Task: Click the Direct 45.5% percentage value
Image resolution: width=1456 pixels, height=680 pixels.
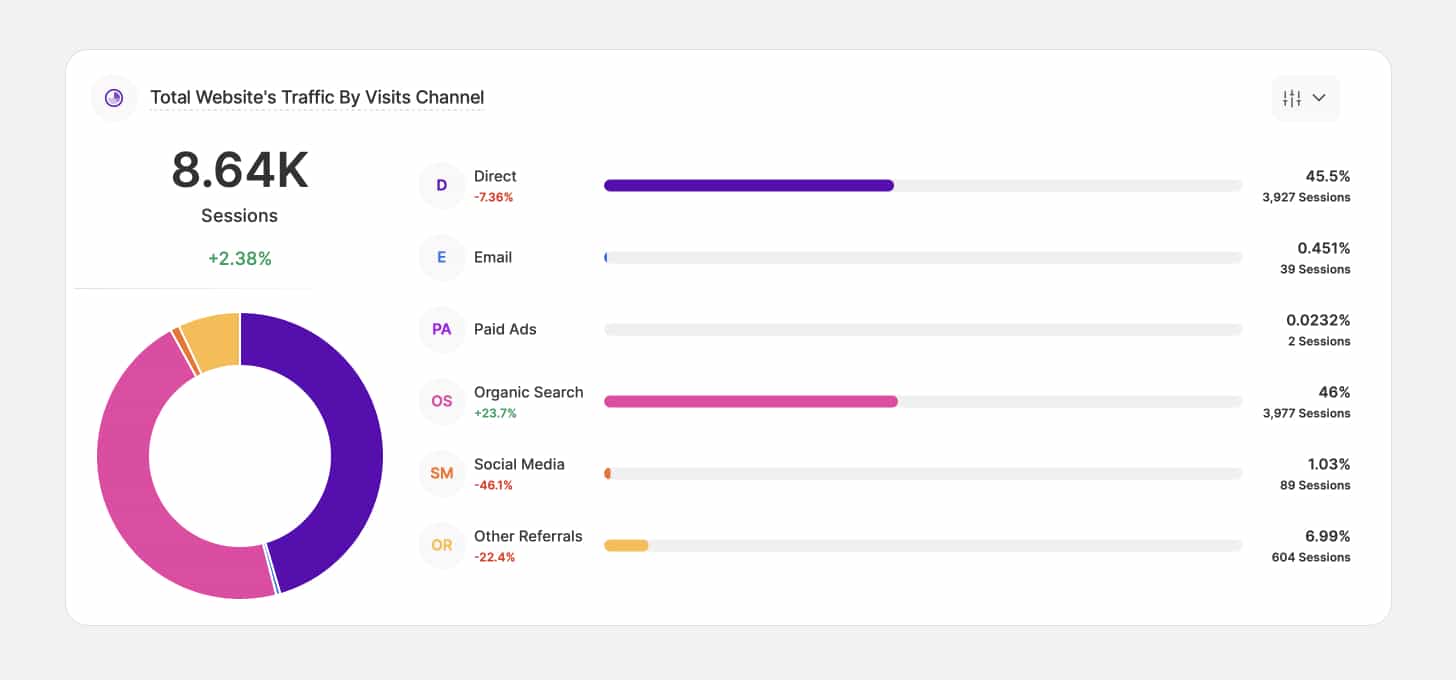Action: (1327, 176)
